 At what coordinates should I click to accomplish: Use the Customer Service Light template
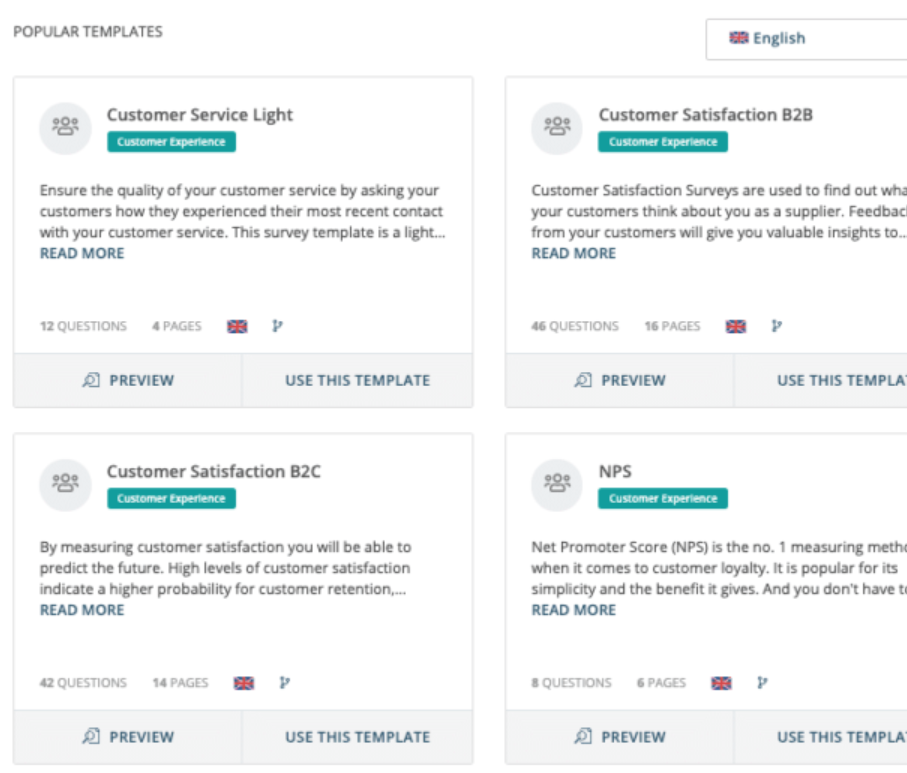click(x=356, y=380)
